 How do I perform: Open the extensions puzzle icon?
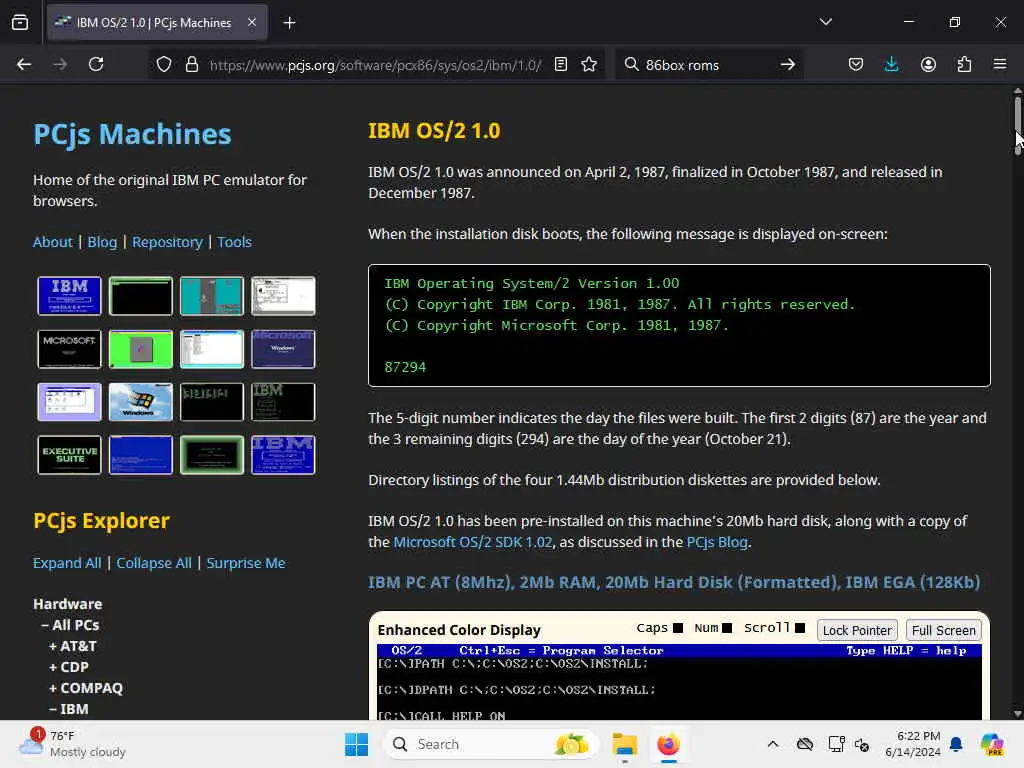pos(964,65)
